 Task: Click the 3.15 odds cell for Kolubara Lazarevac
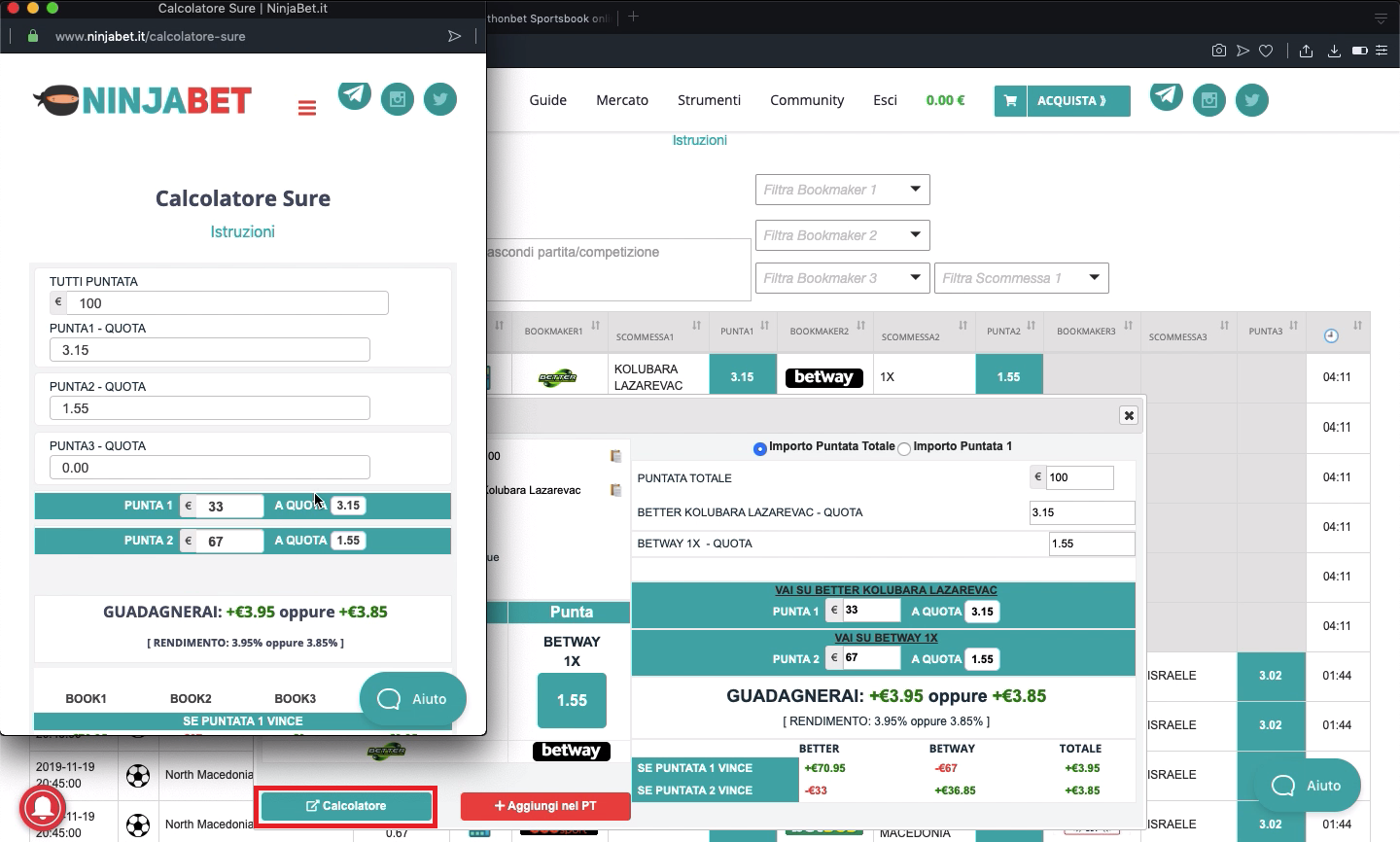pyautogui.click(x=742, y=376)
